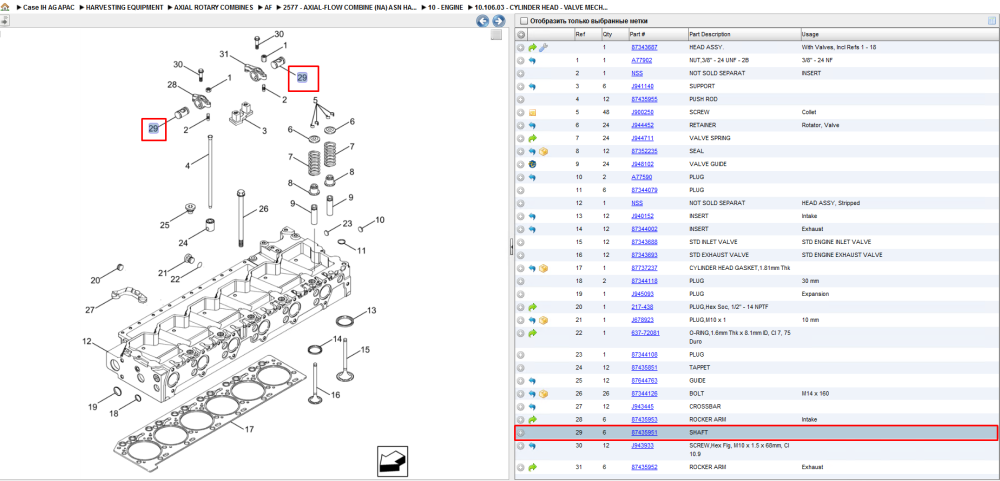This screenshot has height=481, width=1000.
Task: Click the package icon on SEAL row
Action: click(543, 151)
